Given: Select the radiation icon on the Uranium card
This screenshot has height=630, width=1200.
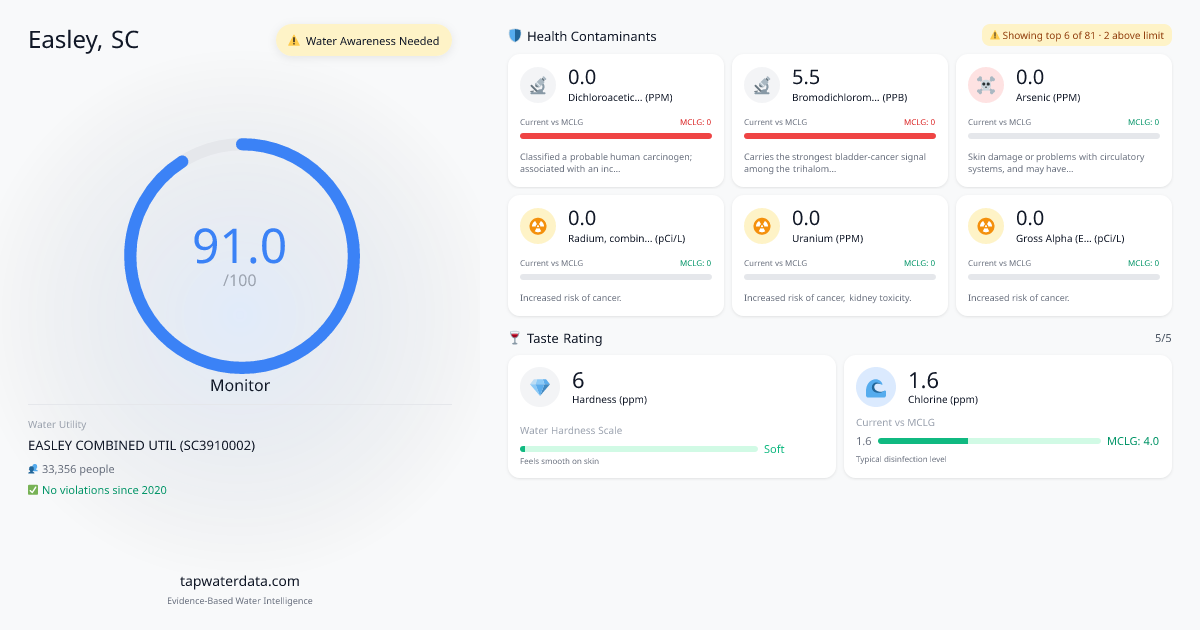Looking at the screenshot, I should tap(762, 227).
